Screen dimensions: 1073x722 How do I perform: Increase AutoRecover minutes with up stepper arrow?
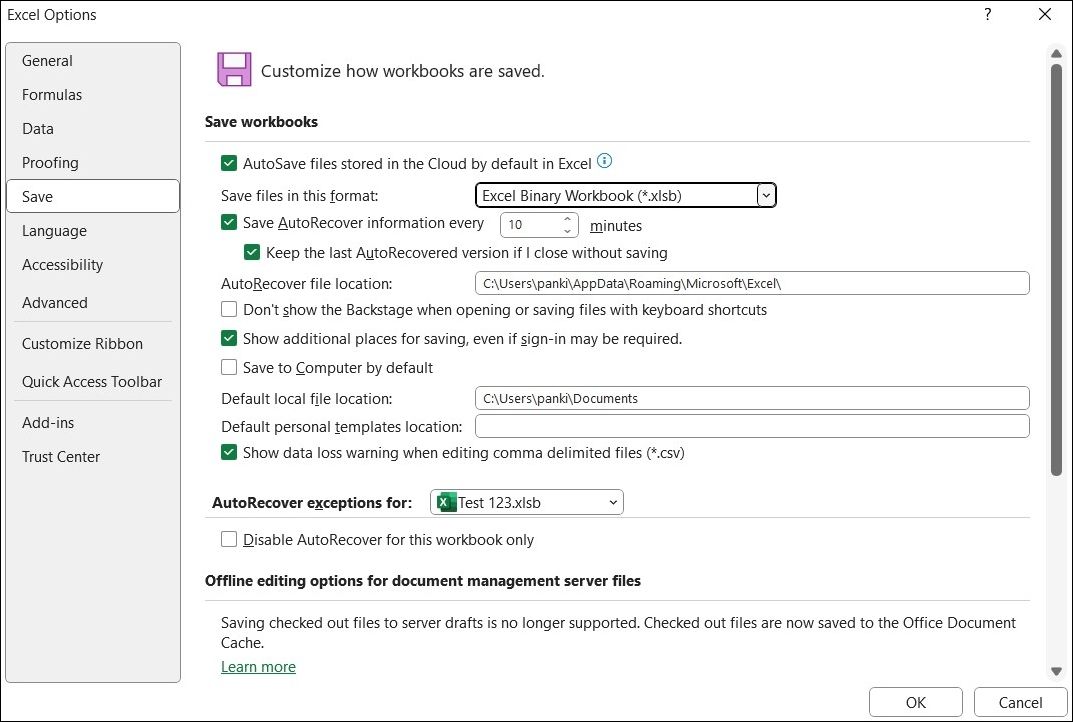point(568,219)
